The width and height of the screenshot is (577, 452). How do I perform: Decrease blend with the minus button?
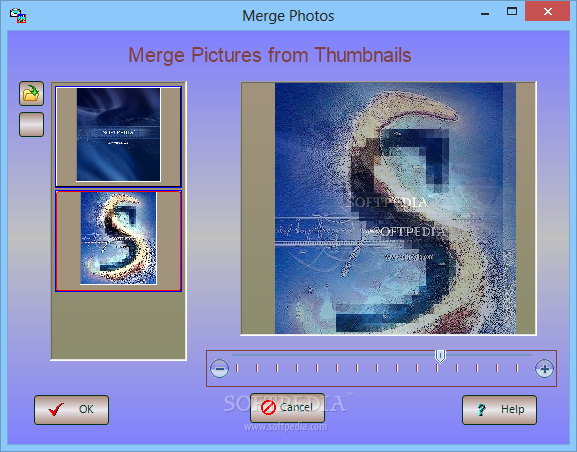pos(220,368)
